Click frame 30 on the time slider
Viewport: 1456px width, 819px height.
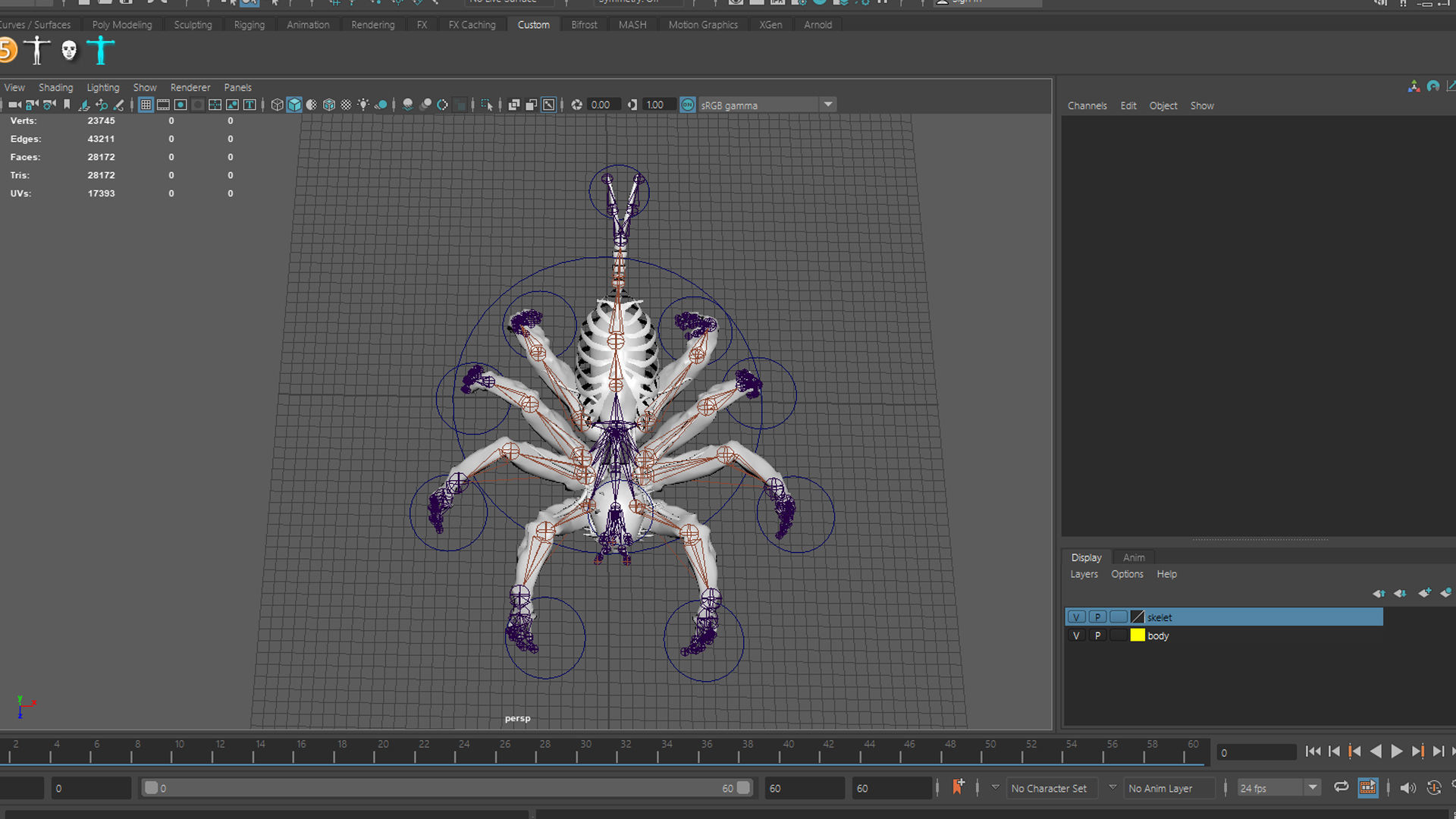pos(585,751)
